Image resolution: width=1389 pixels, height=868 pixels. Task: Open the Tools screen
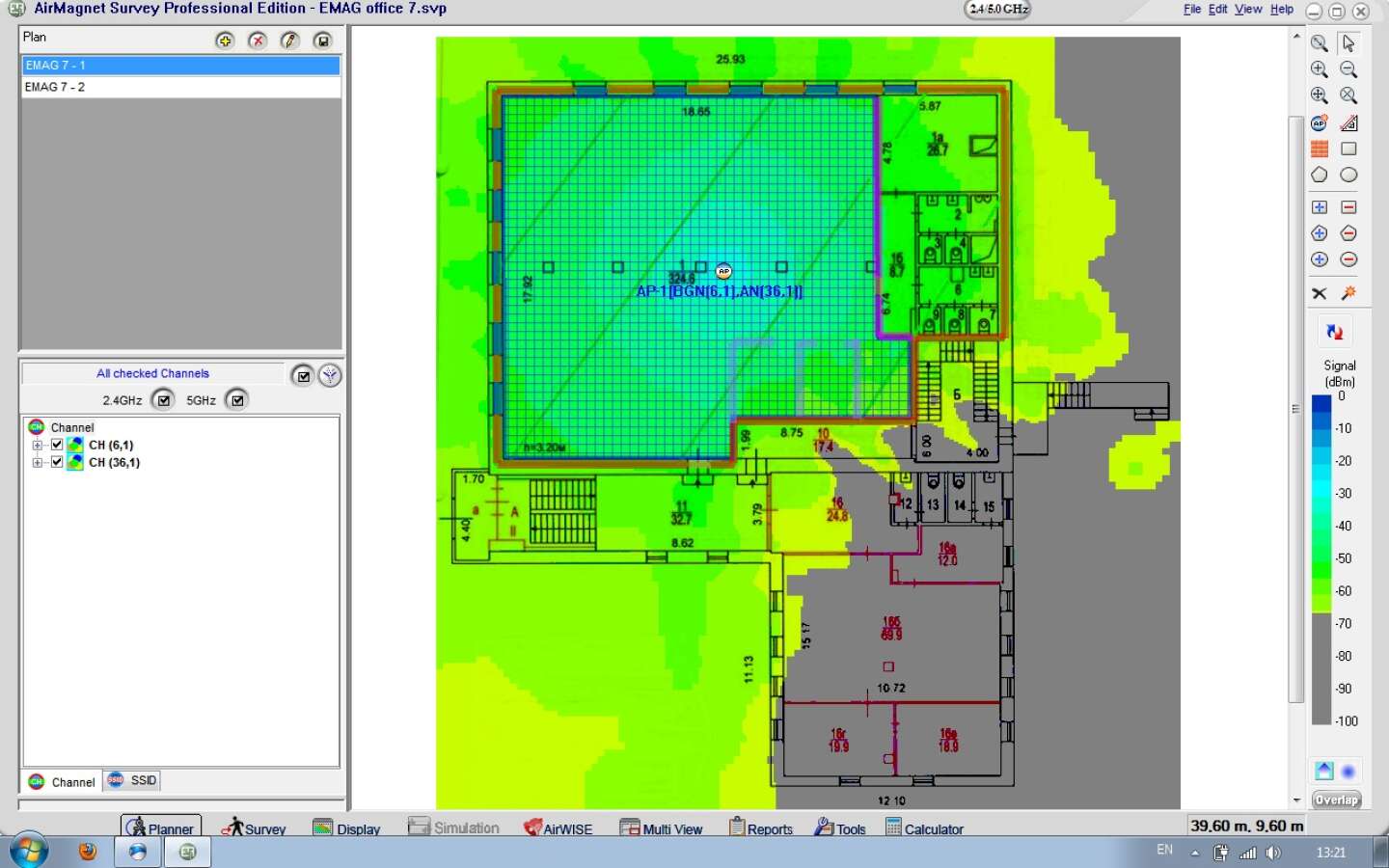pyautogui.click(x=840, y=827)
